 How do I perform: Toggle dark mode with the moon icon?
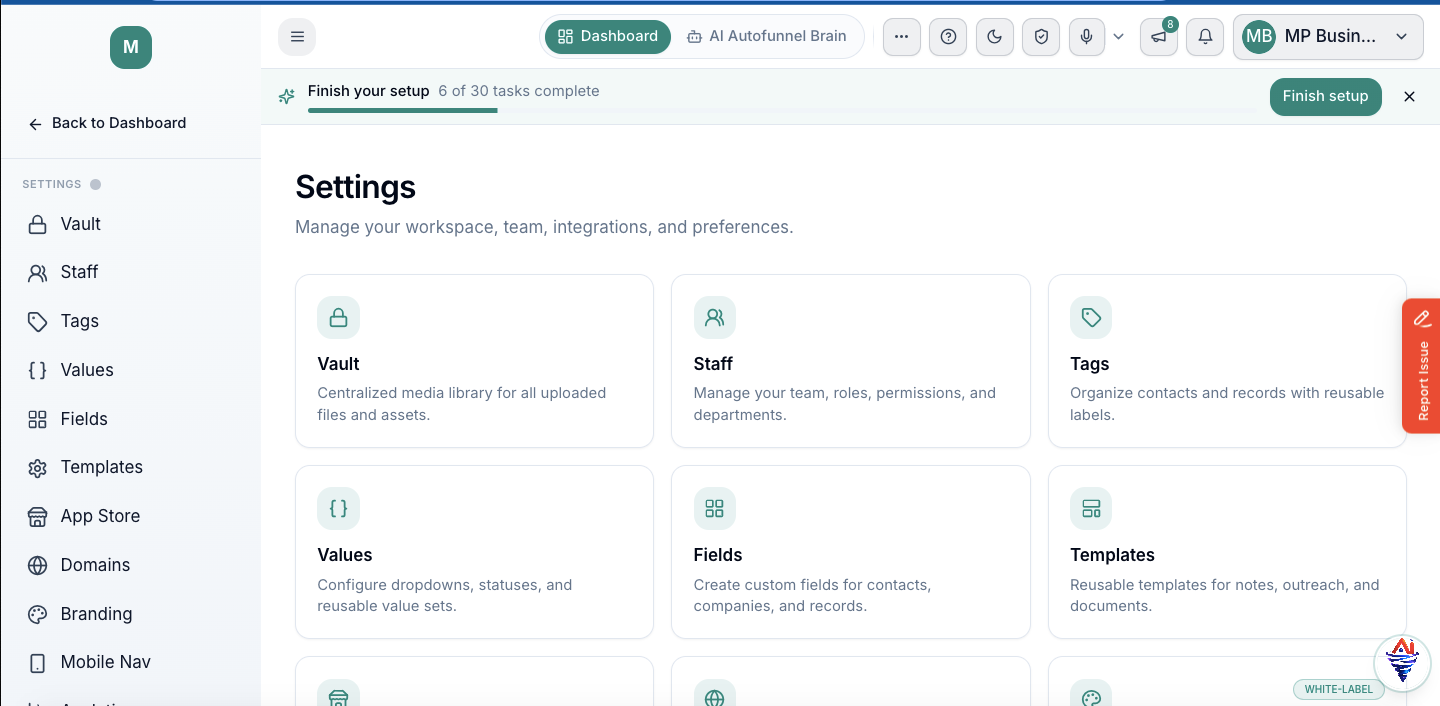pos(994,37)
